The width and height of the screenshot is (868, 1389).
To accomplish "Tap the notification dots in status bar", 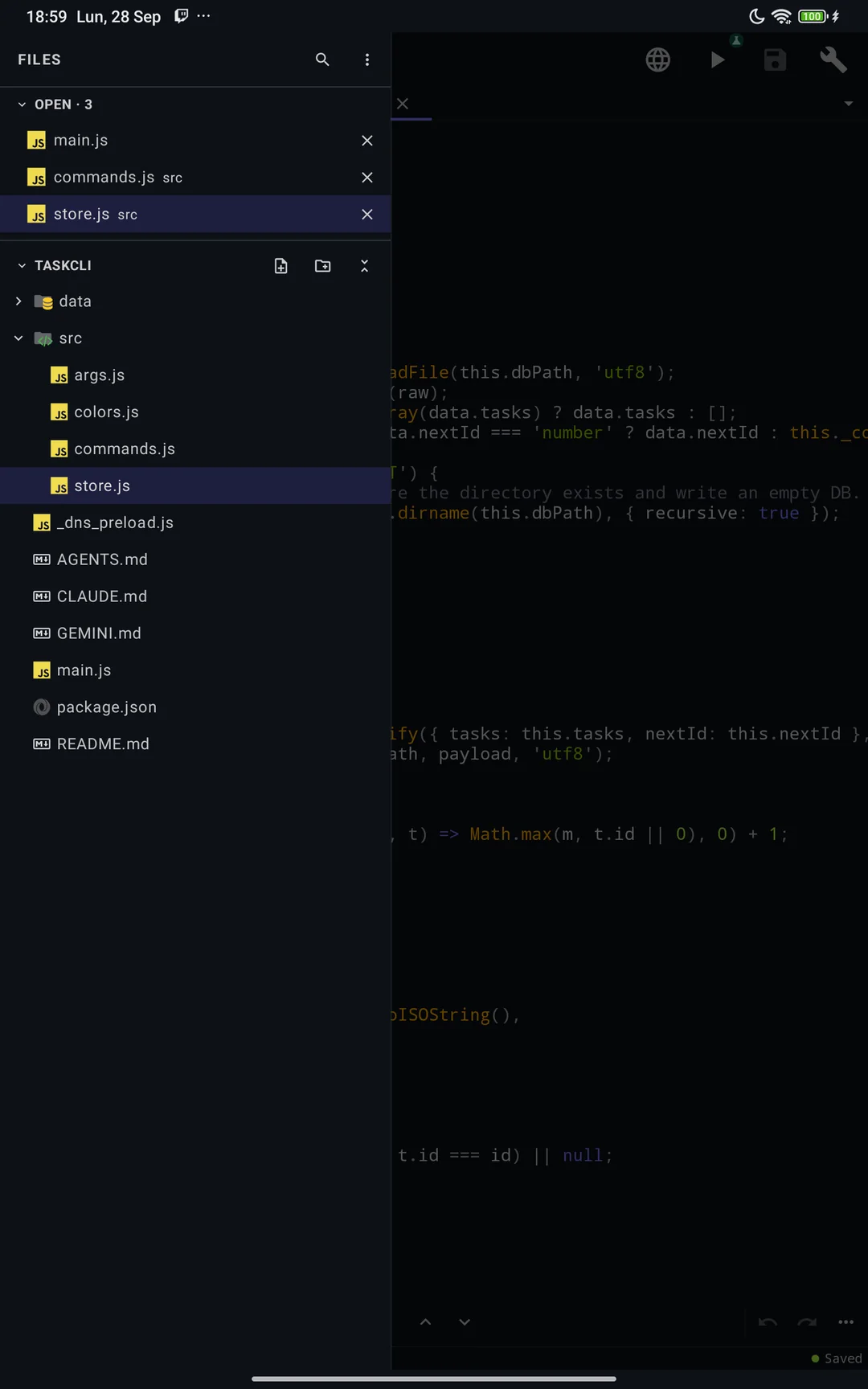I will click(203, 16).
